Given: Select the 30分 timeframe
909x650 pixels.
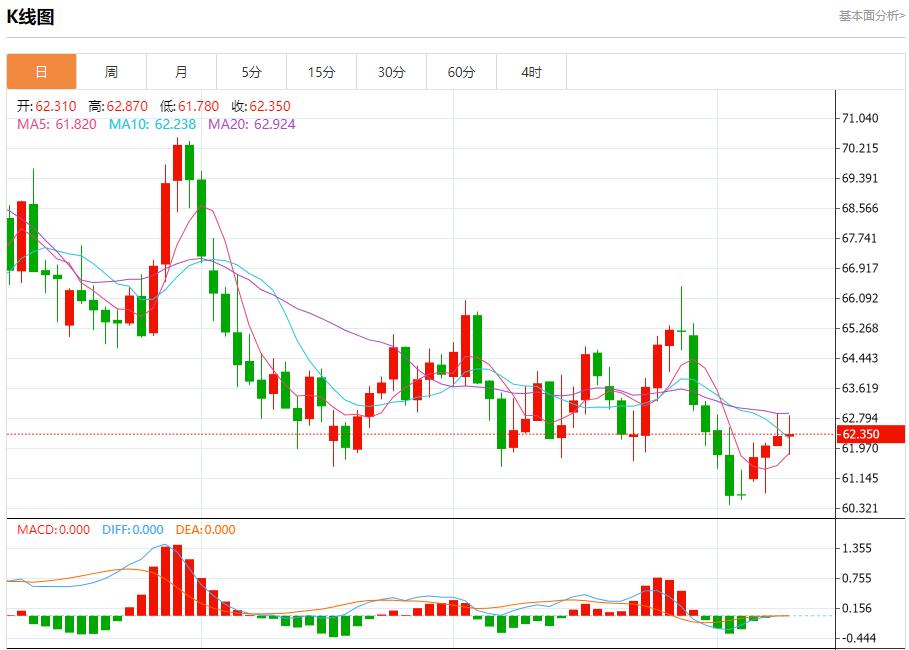Looking at the screenshot, I should point(391,71).
